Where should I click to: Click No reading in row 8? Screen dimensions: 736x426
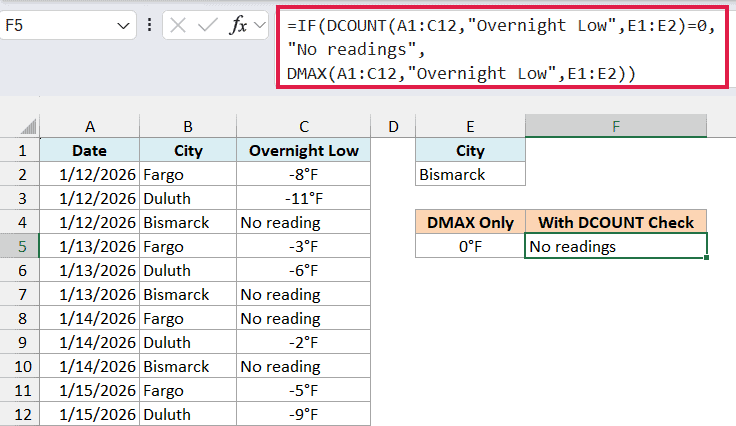(304, 319)
